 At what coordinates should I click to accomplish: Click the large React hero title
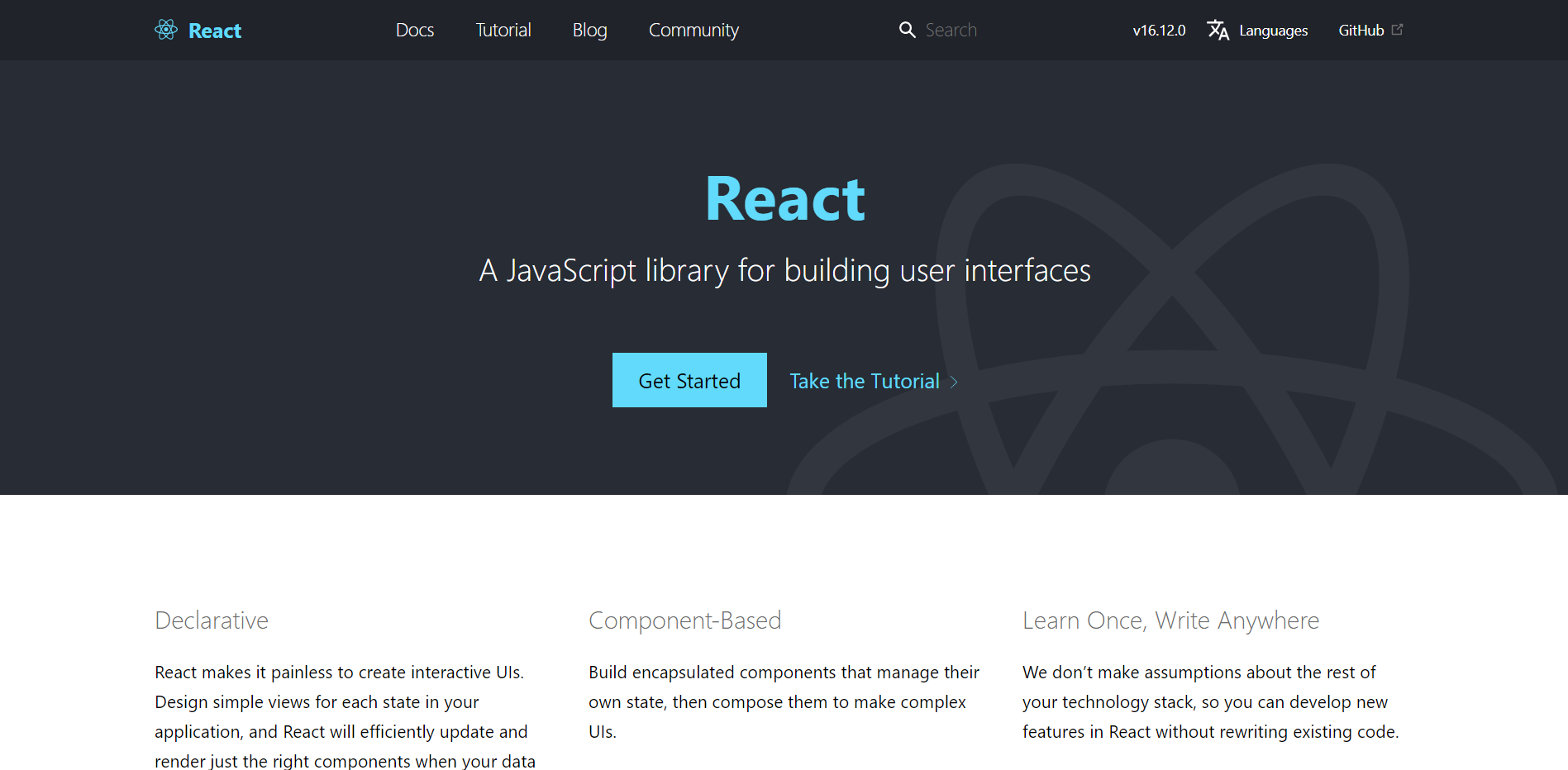point(784,199)
